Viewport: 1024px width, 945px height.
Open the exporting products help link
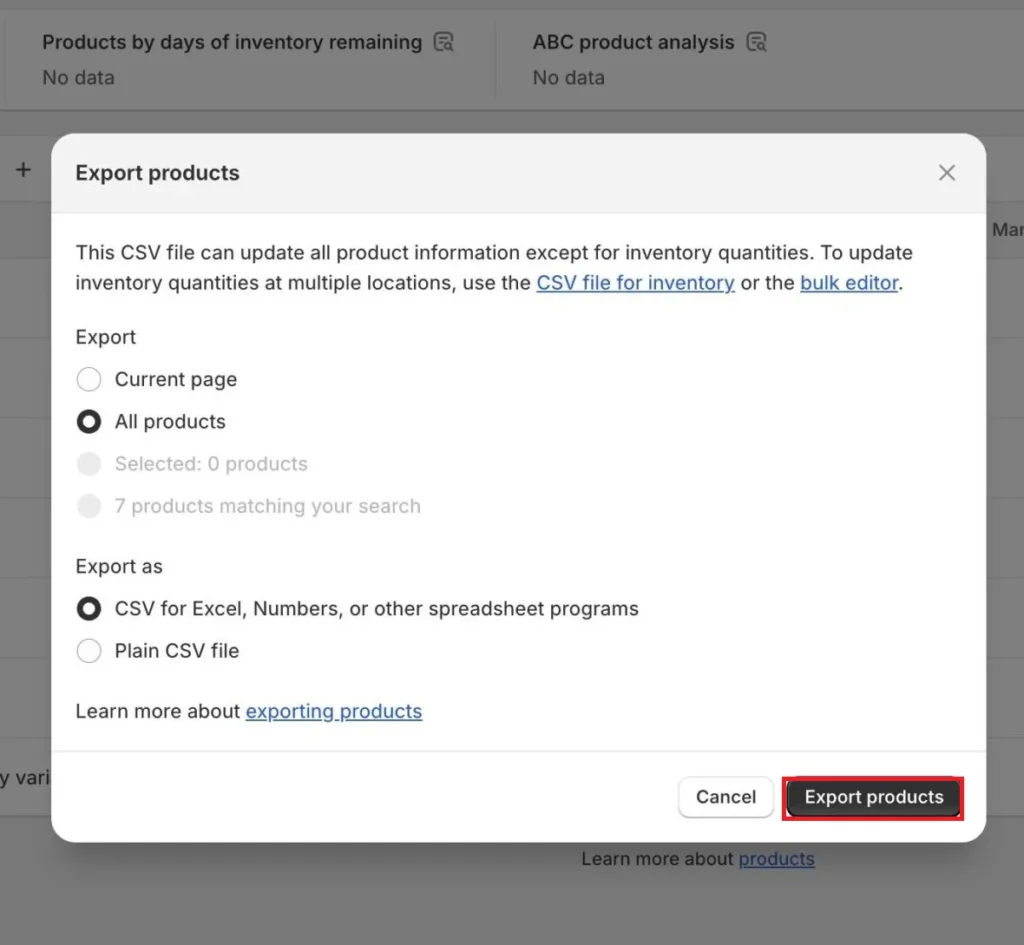pyautogui.click(x=333, y=712)
